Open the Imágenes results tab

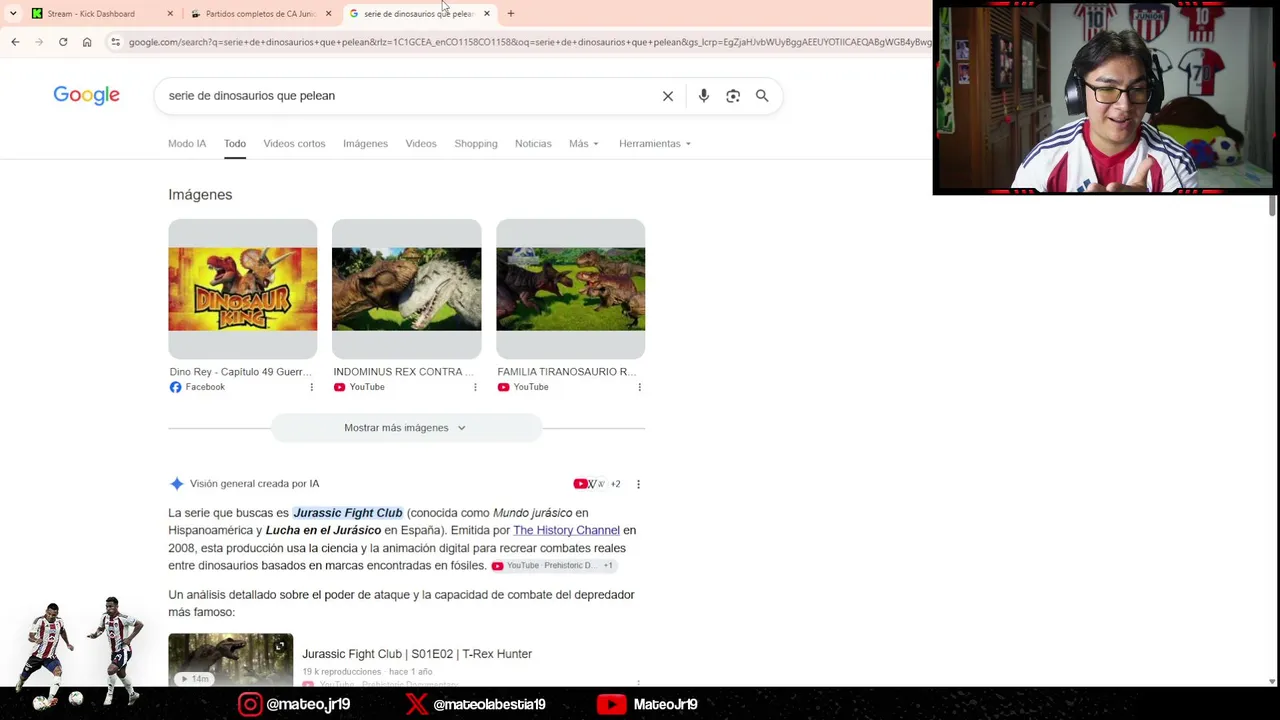tap(365, 143)
